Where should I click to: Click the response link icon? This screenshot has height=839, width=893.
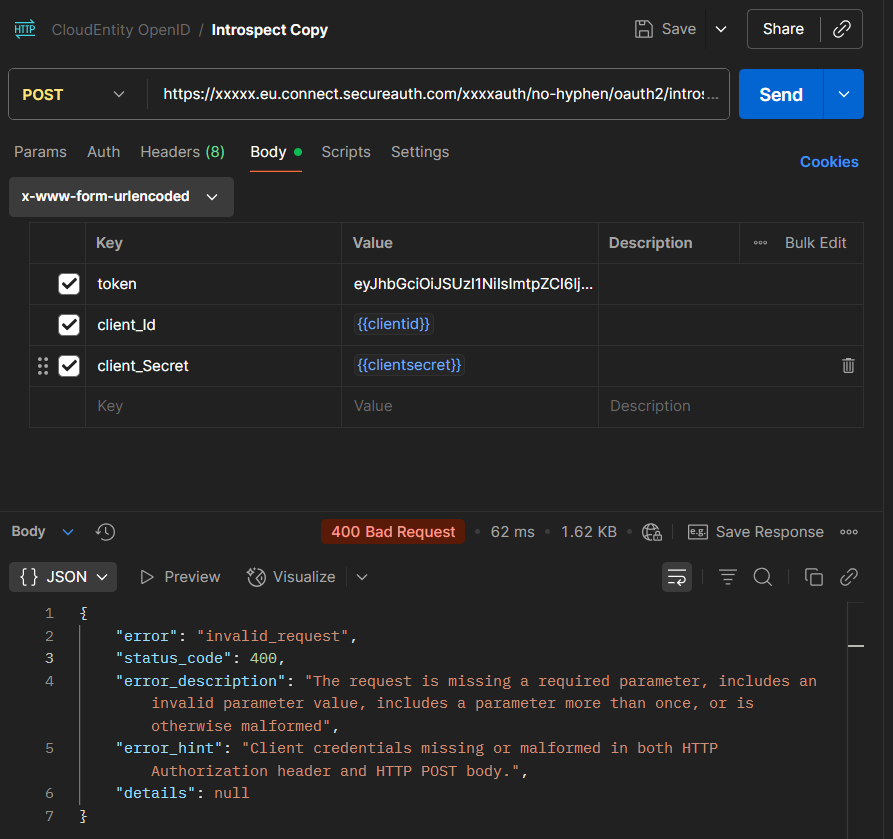(849, 577)
